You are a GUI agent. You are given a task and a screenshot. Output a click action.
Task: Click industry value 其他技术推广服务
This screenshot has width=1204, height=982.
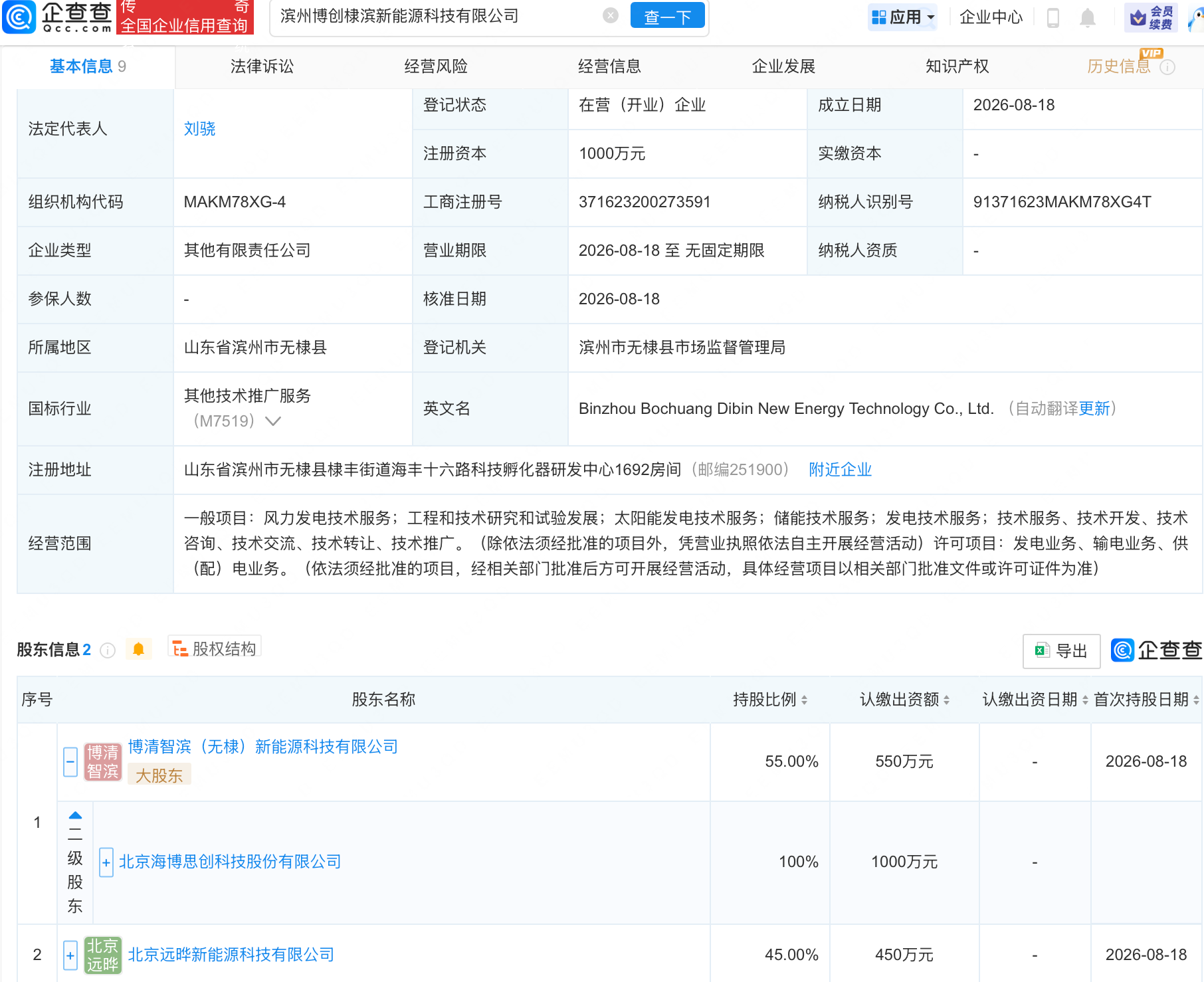pyautogui.click(x=247, y=396)
